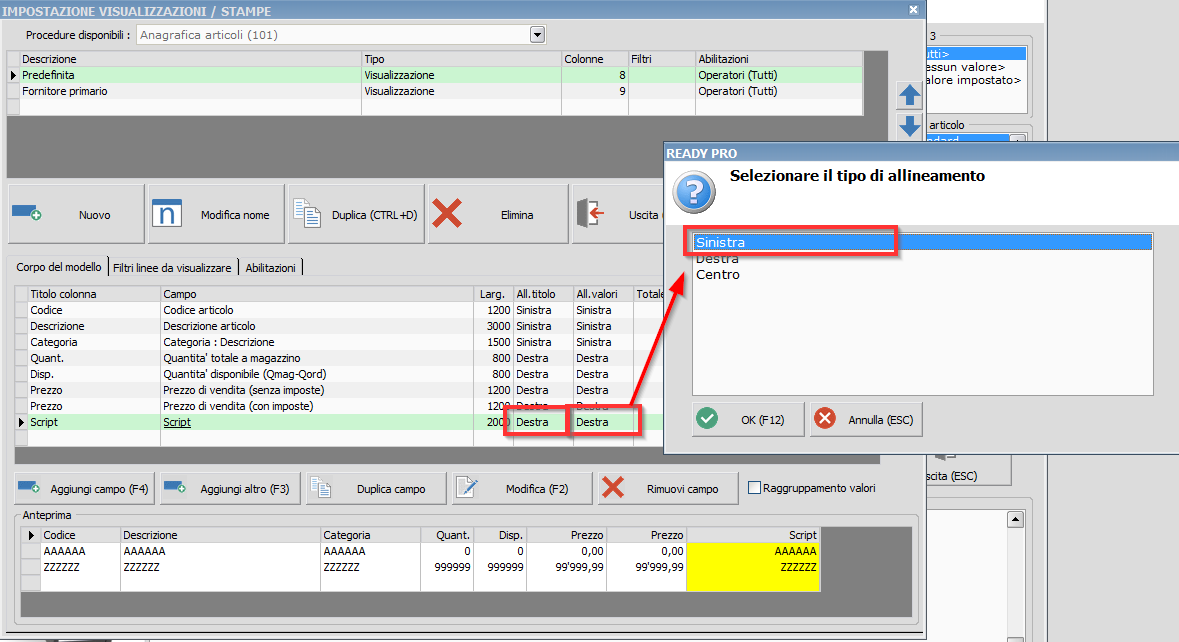Click the Aggiungi altro (F3) icon
This screenshot has width=1179, height=642.
175,487
